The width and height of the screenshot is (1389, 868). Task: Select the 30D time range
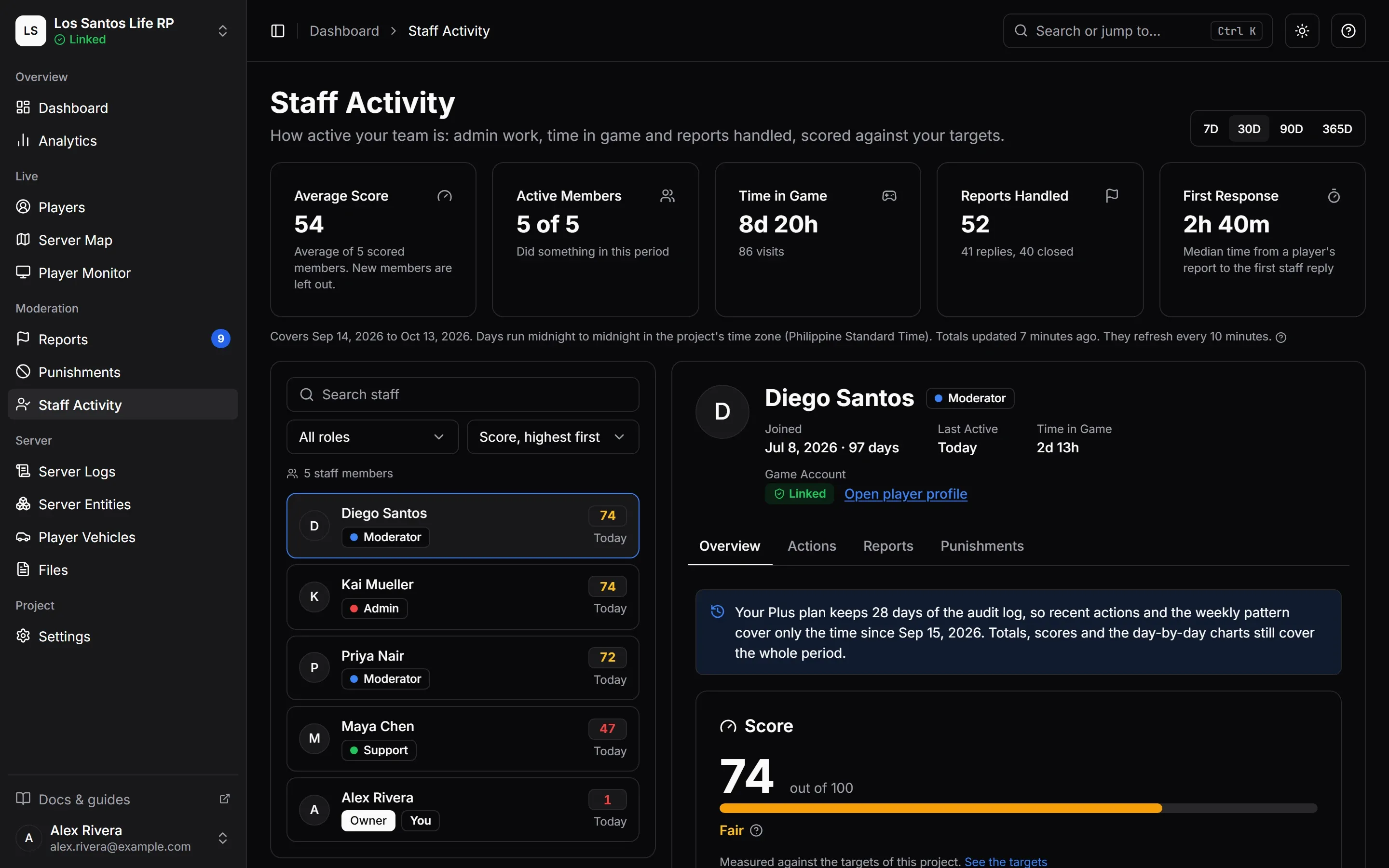point(1248,129)
